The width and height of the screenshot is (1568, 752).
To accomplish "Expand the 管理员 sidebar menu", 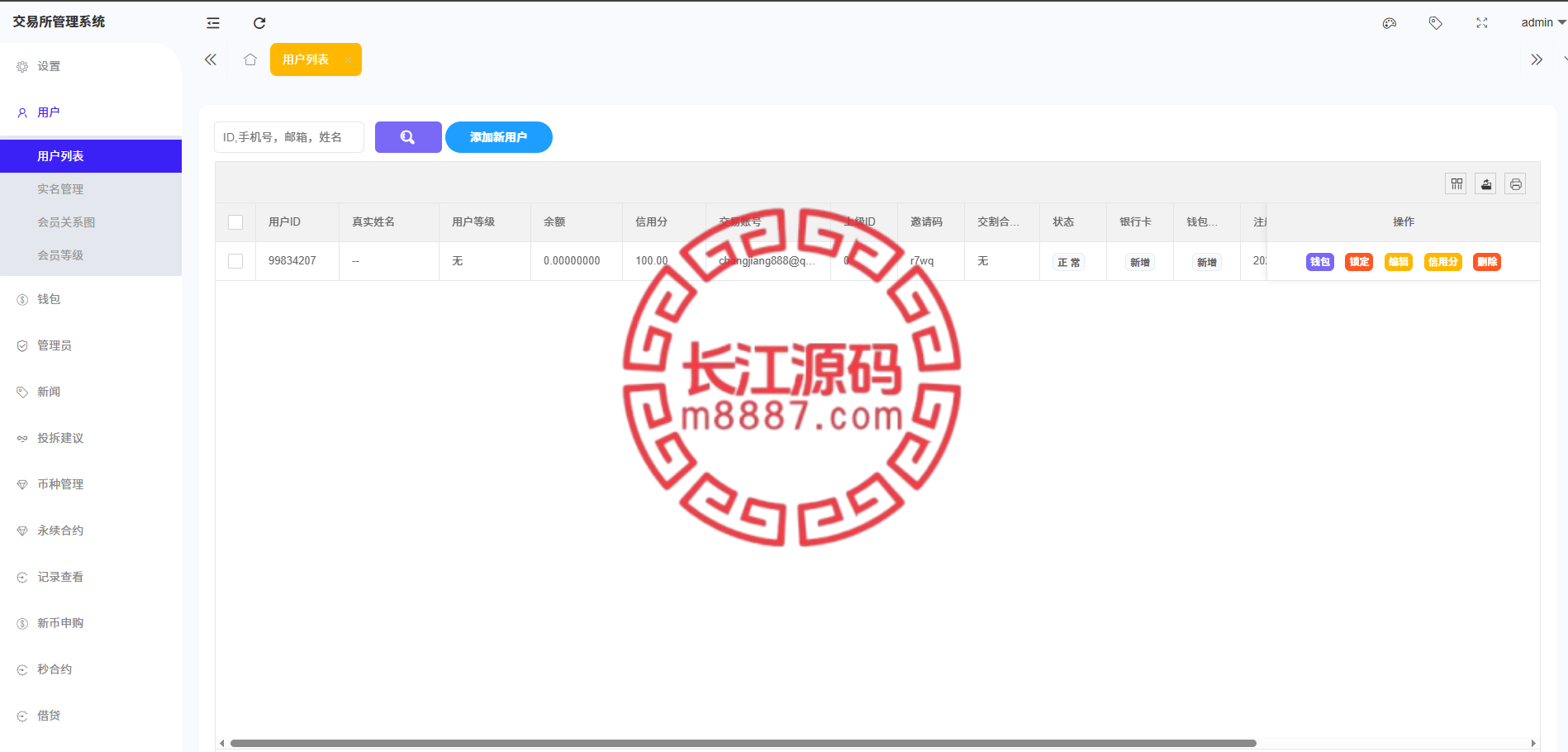I will [91, 345].
